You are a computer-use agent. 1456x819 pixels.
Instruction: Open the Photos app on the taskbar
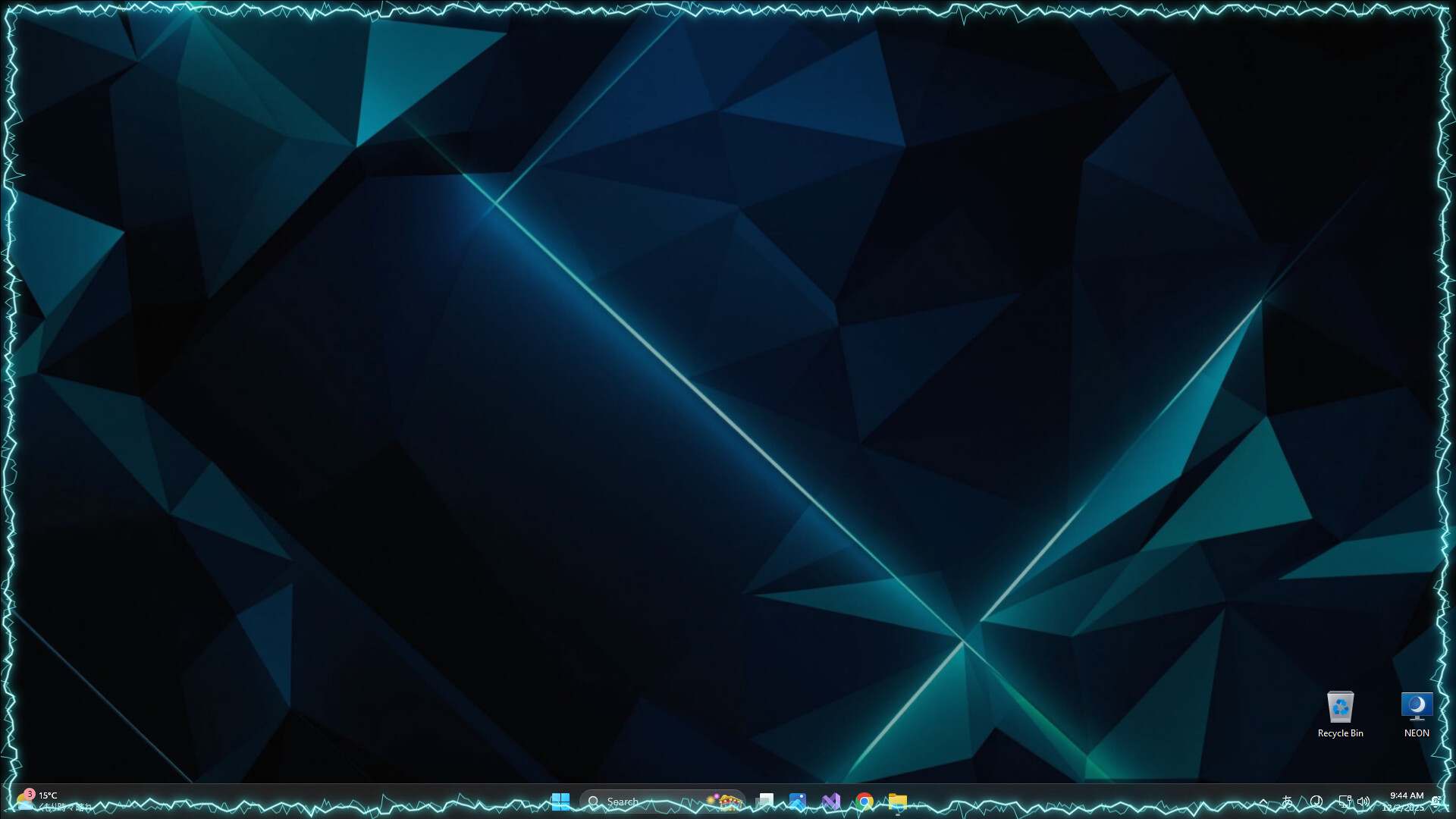(798, 802)
